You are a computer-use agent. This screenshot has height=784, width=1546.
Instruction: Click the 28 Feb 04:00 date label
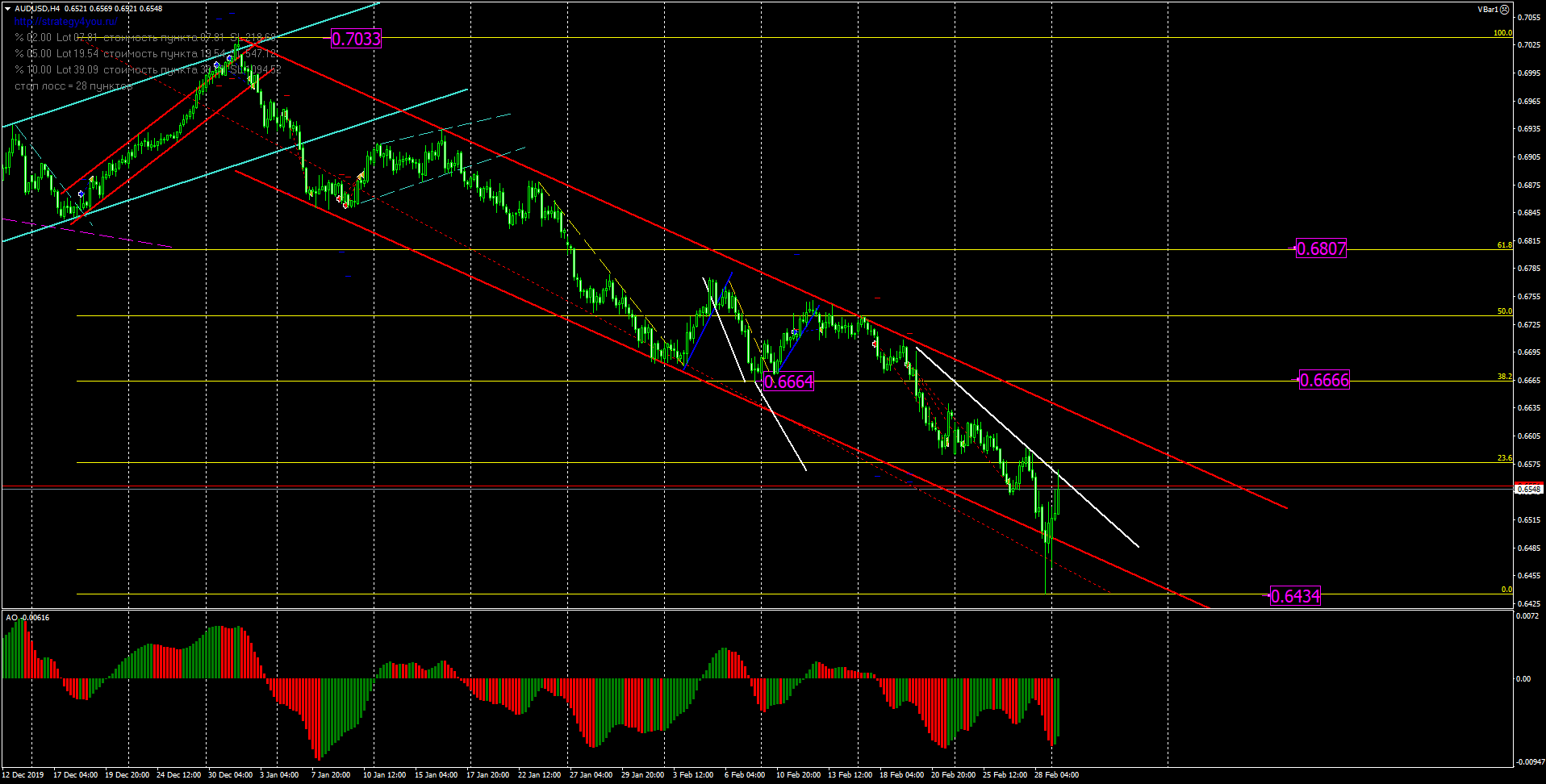click(1056, 775)
